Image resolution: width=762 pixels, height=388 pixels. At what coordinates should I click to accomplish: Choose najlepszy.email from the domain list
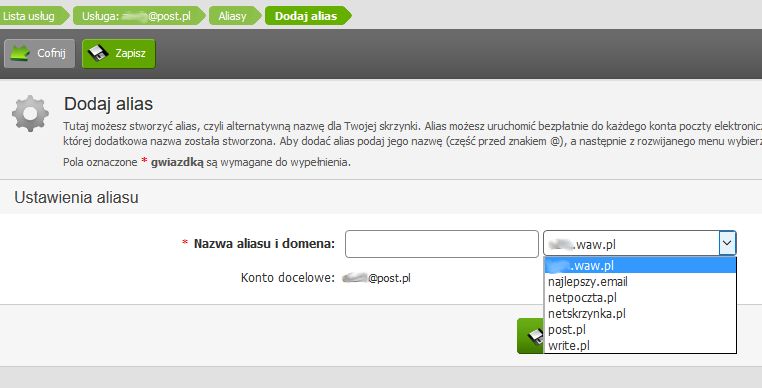coord(640,282)
